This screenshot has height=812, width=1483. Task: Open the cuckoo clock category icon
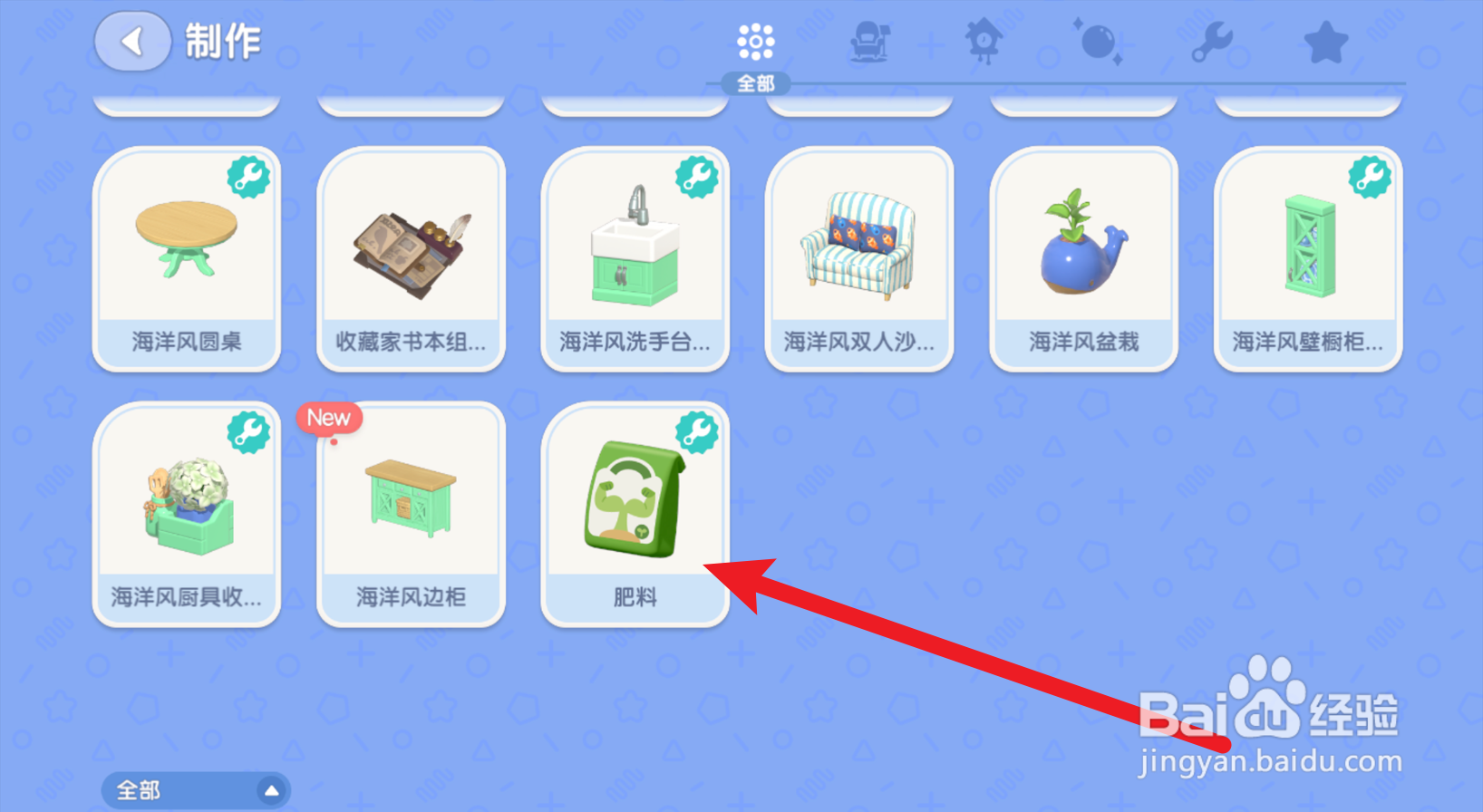(984, 42)
